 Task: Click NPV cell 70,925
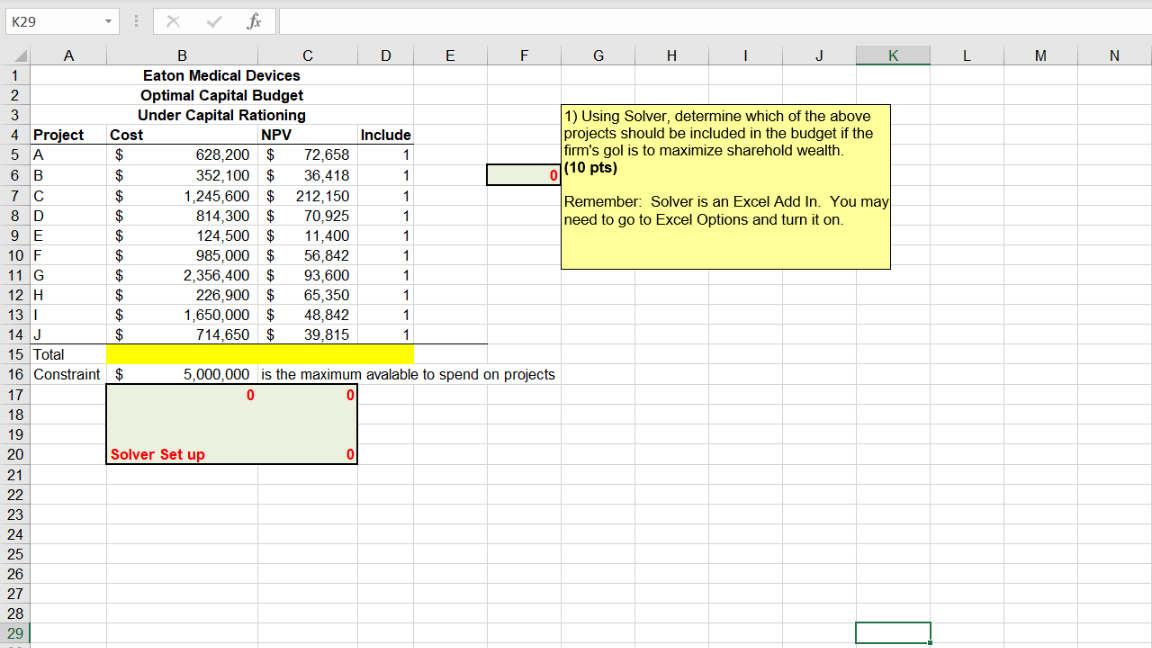[x=308, y=216]
